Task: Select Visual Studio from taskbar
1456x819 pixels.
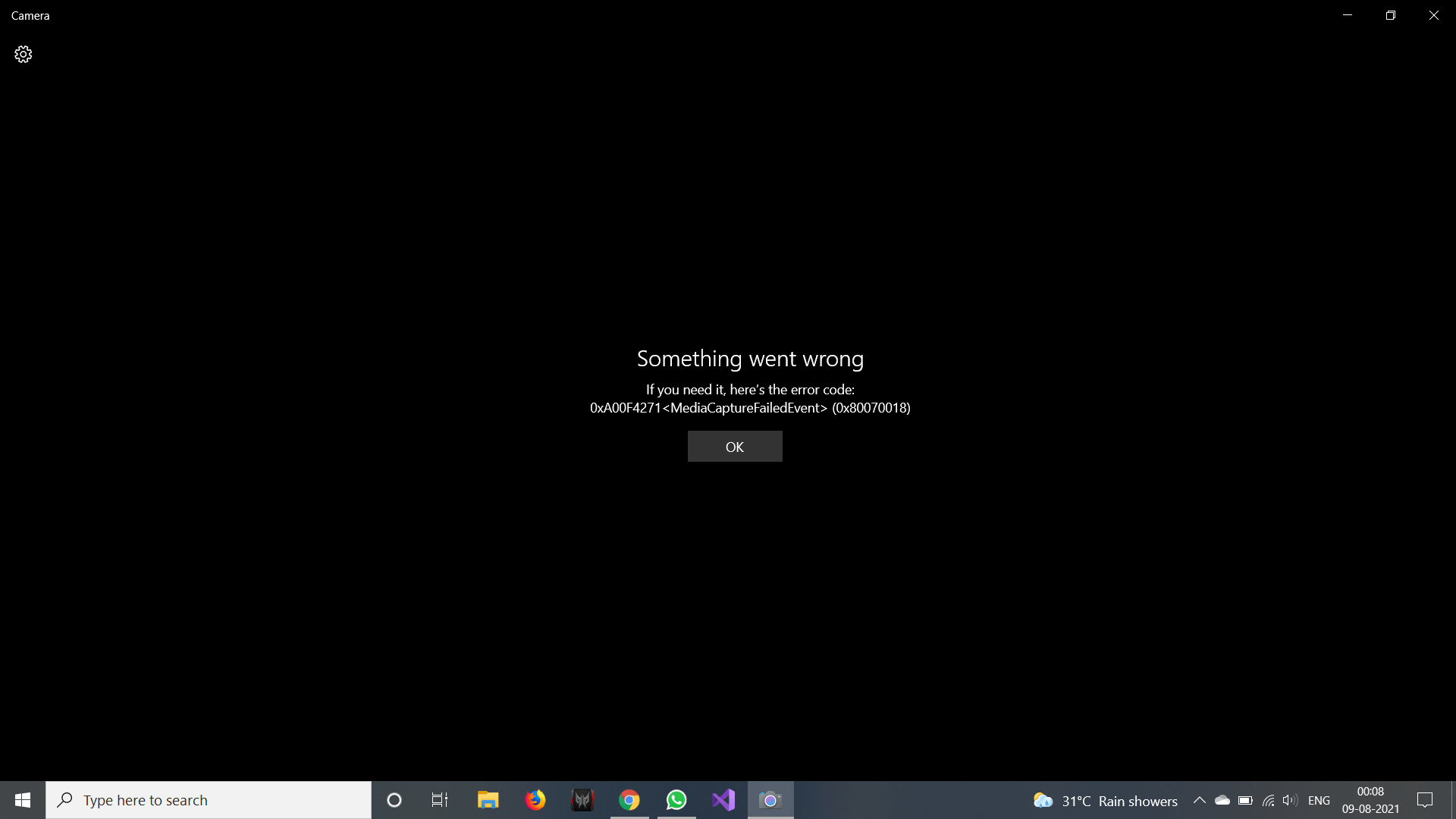Action: [x=723, y=800]
